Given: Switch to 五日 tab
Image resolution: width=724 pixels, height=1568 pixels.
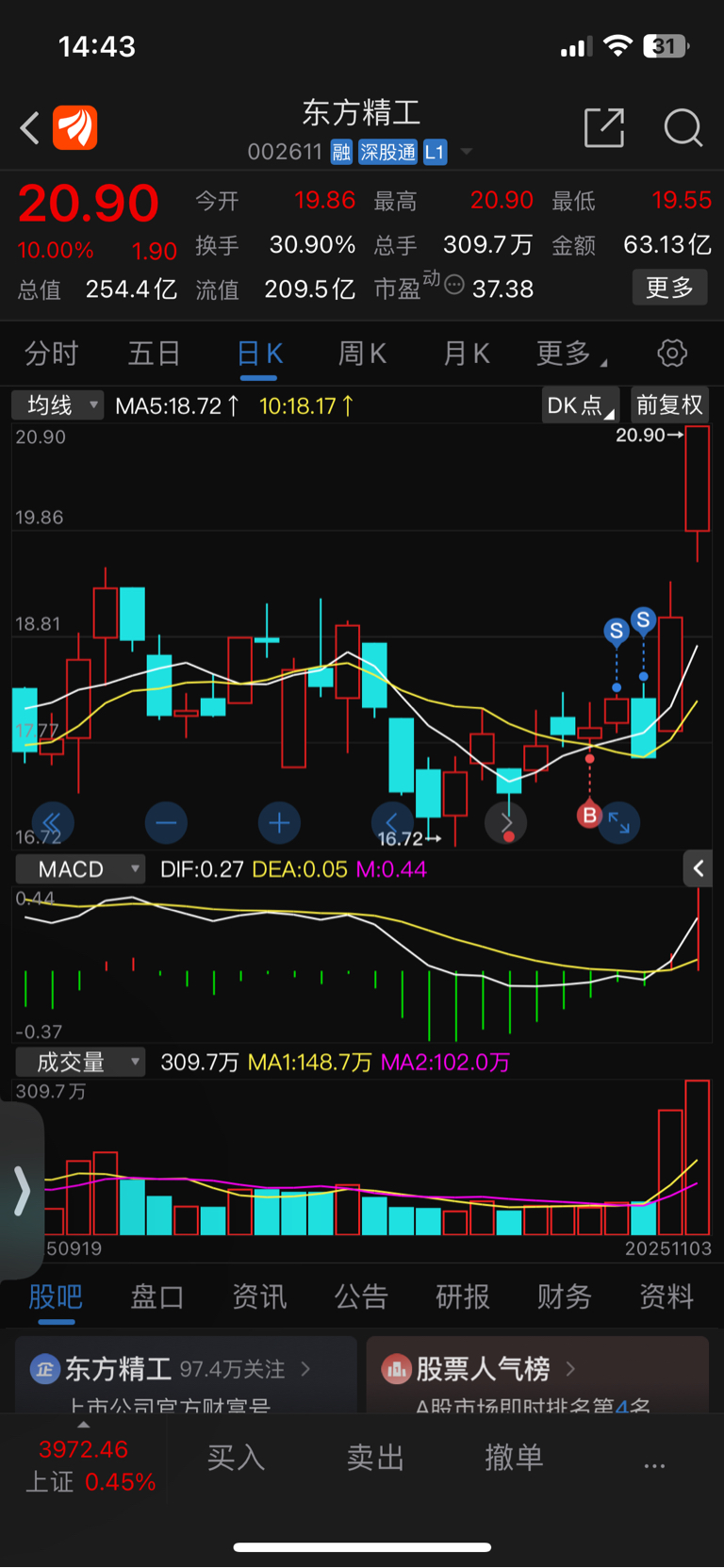Looking at the screenshot, I should (x=155, y=354).
